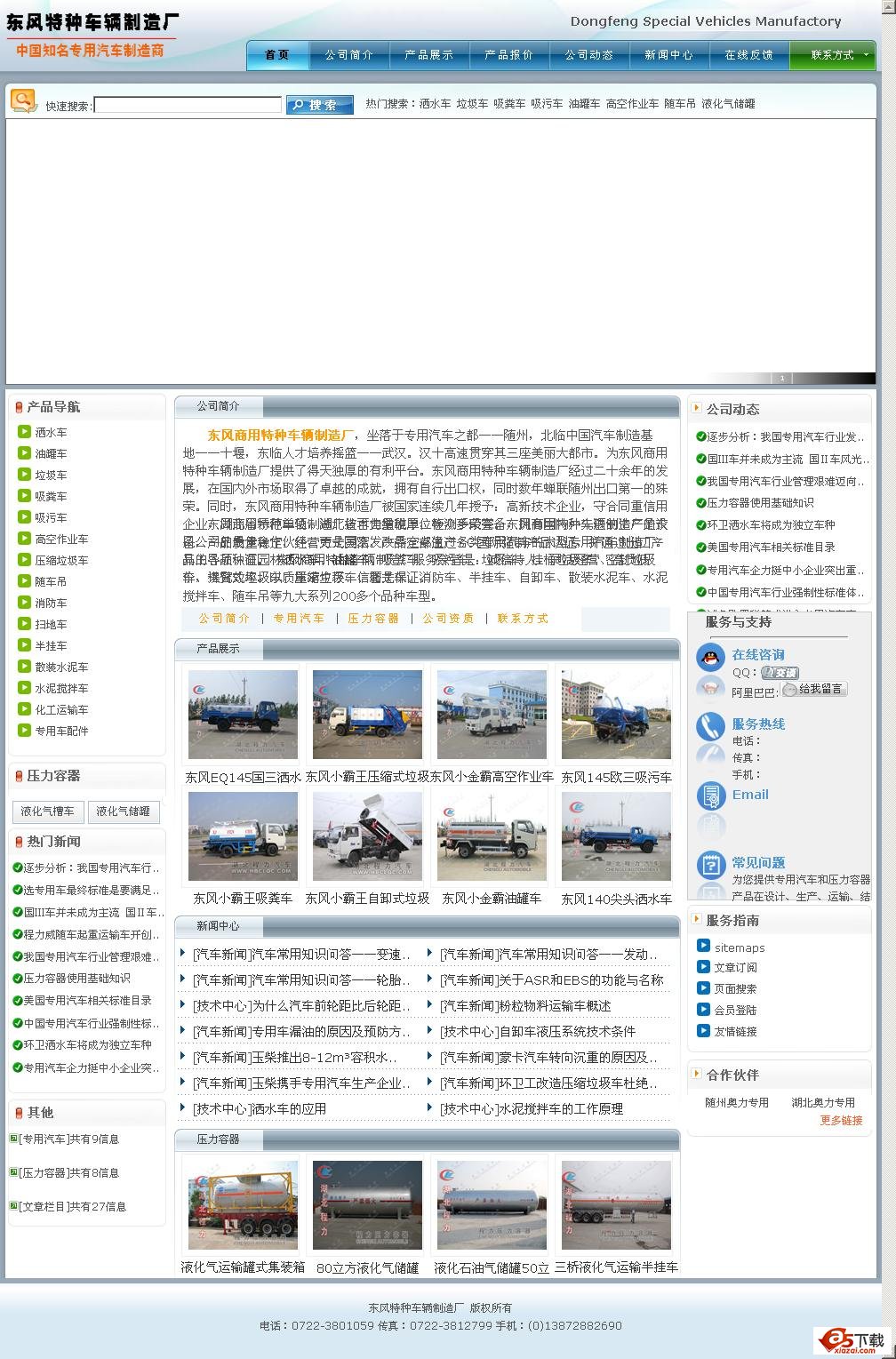
Task: Go to the 产品展示 navigation tab
Action: (429, 55)
